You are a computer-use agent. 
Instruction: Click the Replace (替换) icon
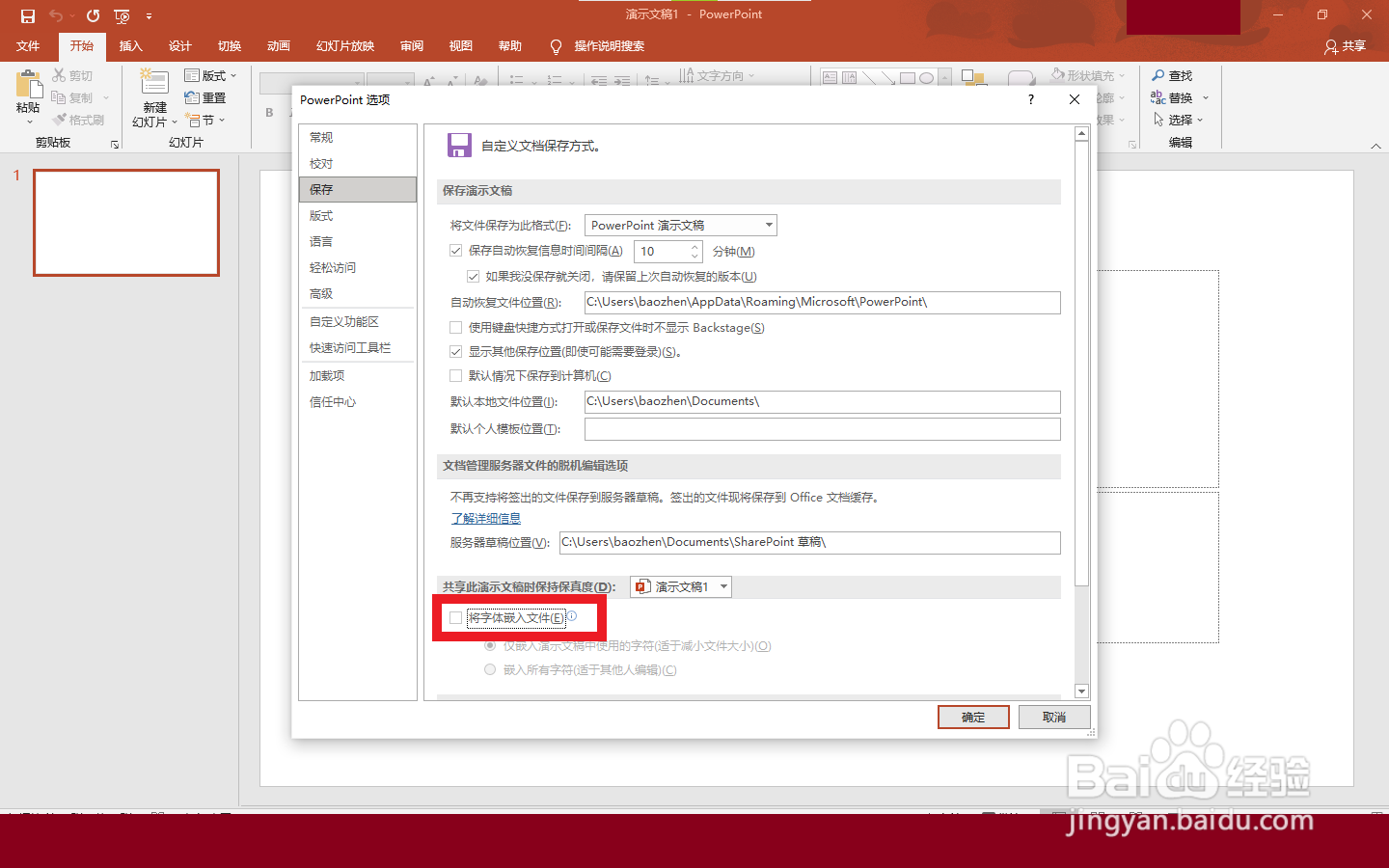tap(1158, 97)
